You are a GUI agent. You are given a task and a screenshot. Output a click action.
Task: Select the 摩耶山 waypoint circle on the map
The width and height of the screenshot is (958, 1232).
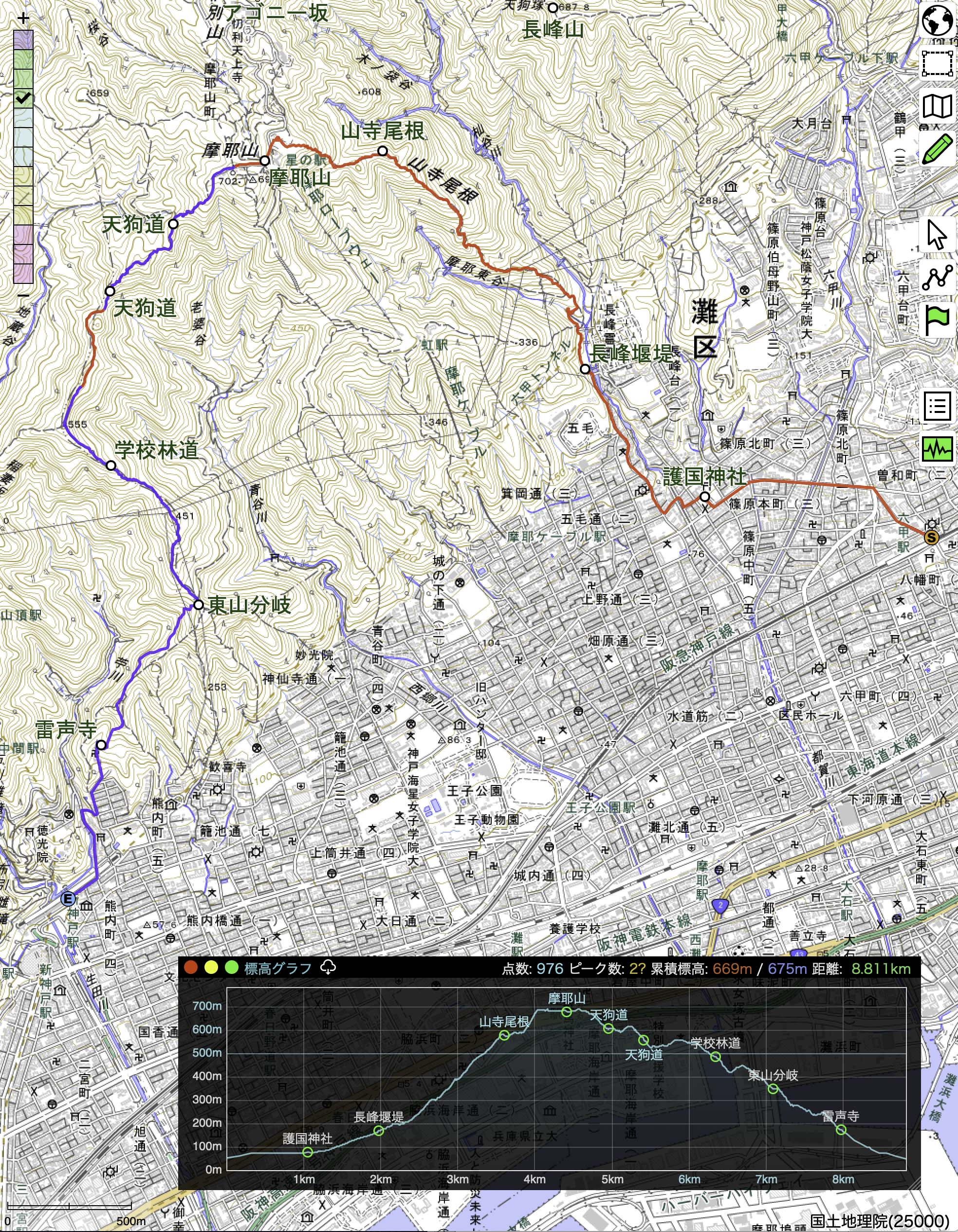[x=264, y=161]
